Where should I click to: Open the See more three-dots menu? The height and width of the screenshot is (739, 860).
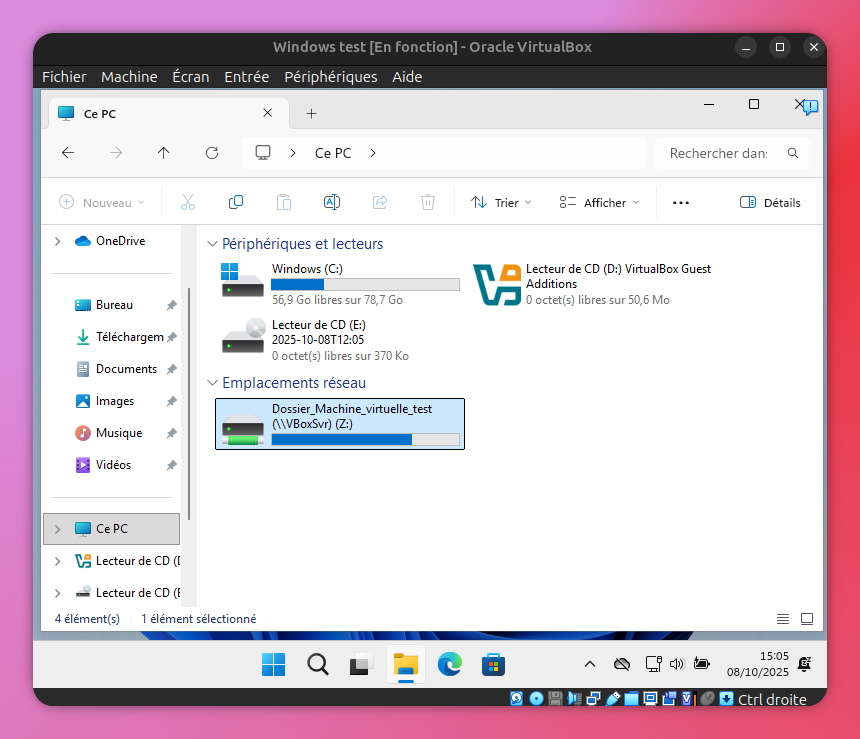pos(681,202)
